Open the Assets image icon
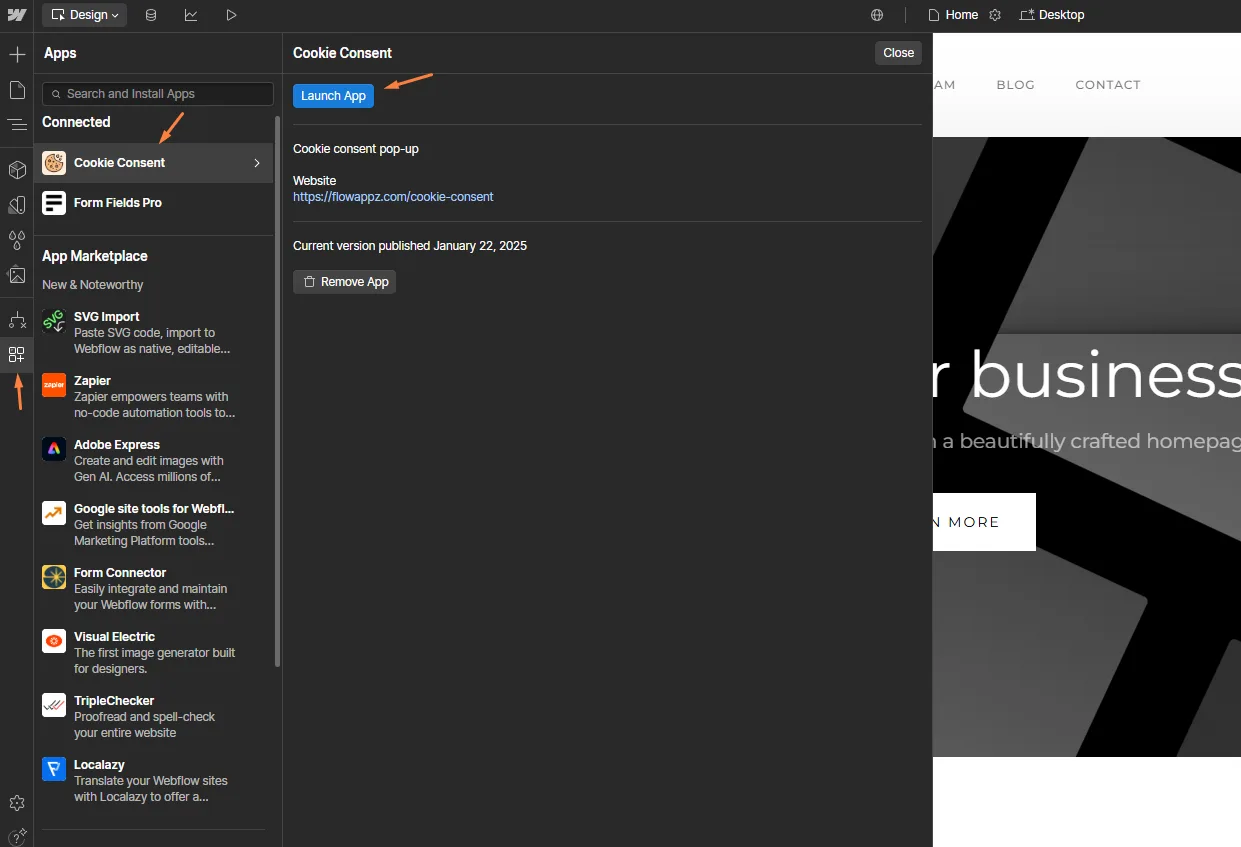Image resolution: width=1241 pixels, height=847 pixels. point(17,274)
